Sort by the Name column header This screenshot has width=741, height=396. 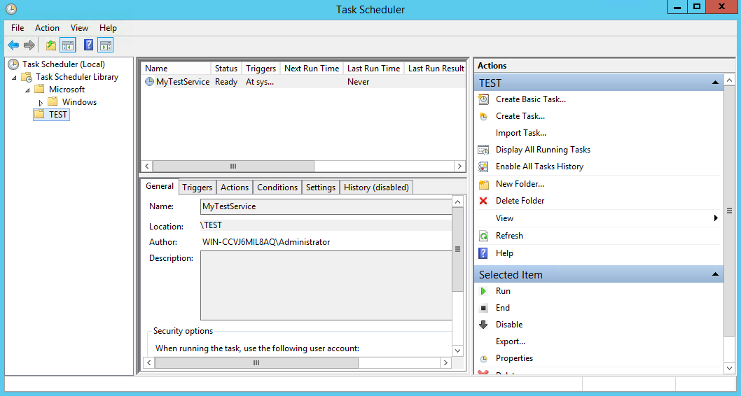176,69
